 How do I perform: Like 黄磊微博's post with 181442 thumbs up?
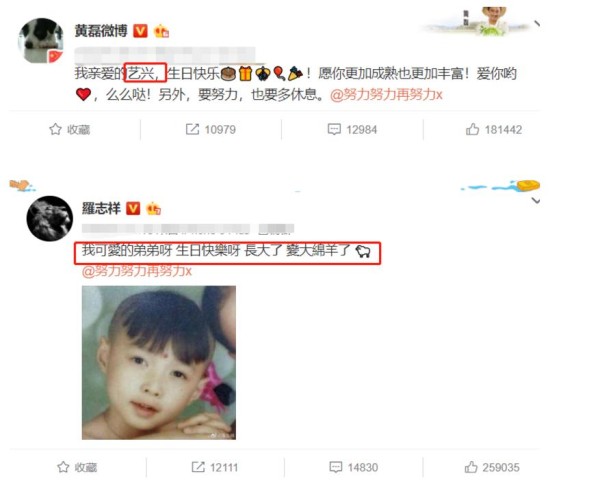click(494, 129)
